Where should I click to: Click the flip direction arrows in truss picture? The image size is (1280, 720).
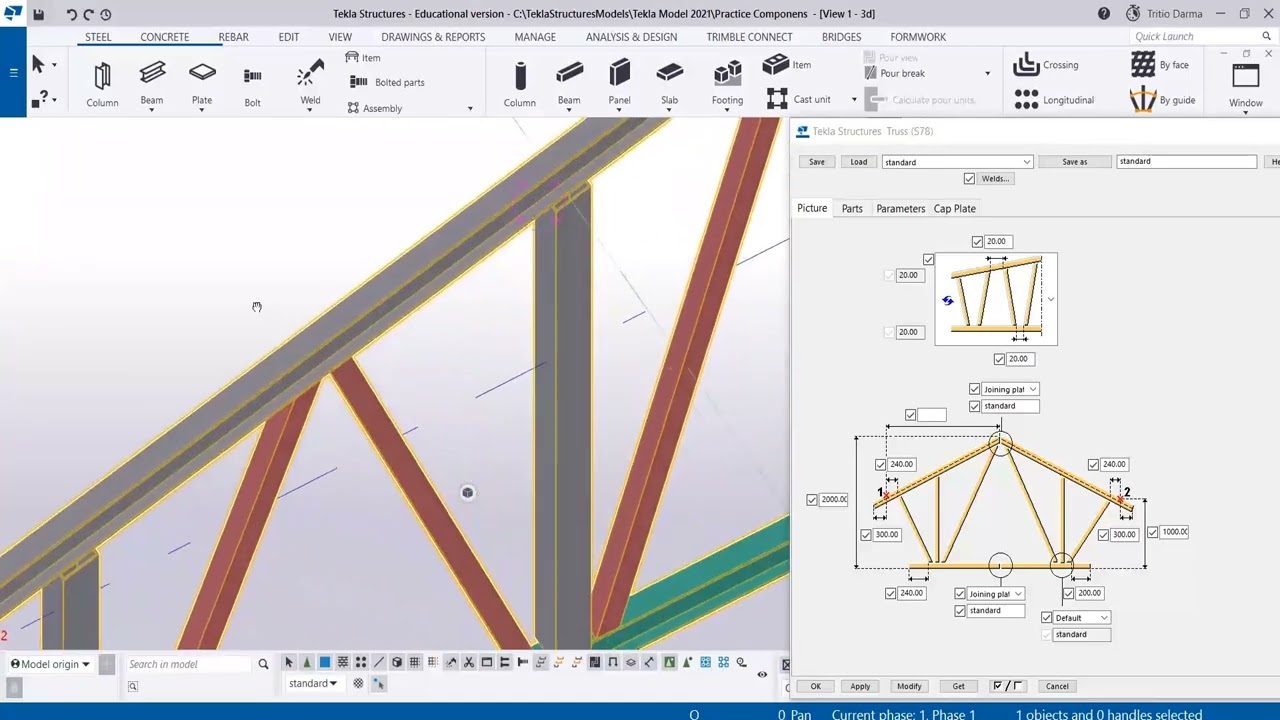coord(948,300)
